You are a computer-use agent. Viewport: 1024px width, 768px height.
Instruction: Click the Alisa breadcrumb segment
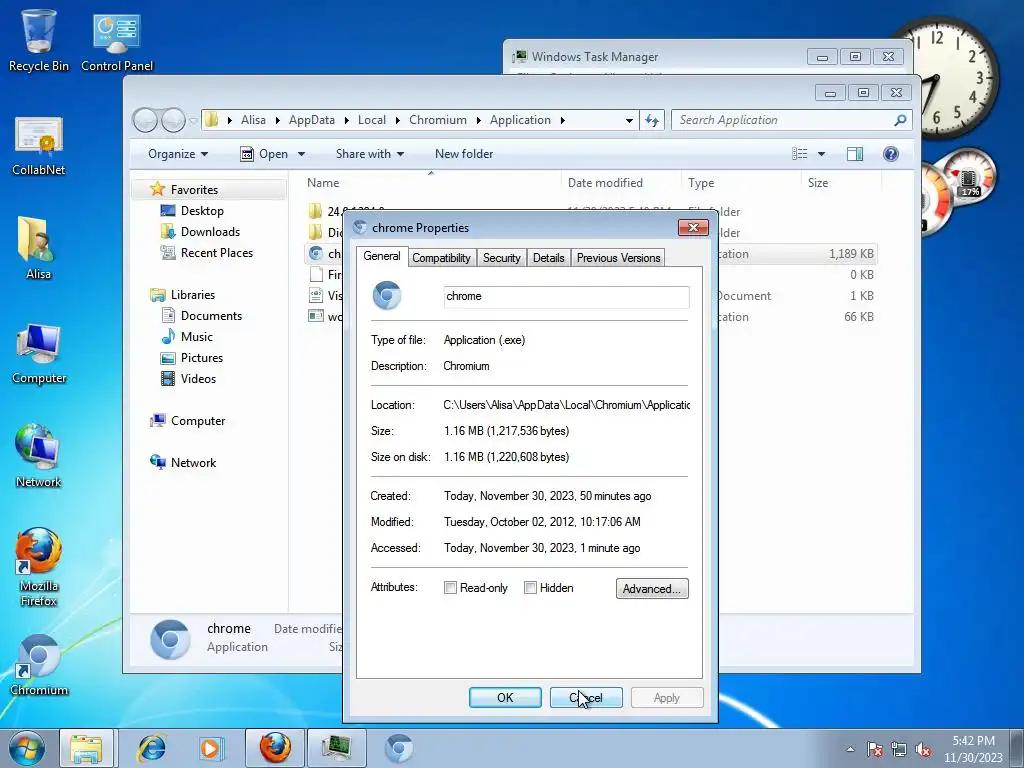253,120
